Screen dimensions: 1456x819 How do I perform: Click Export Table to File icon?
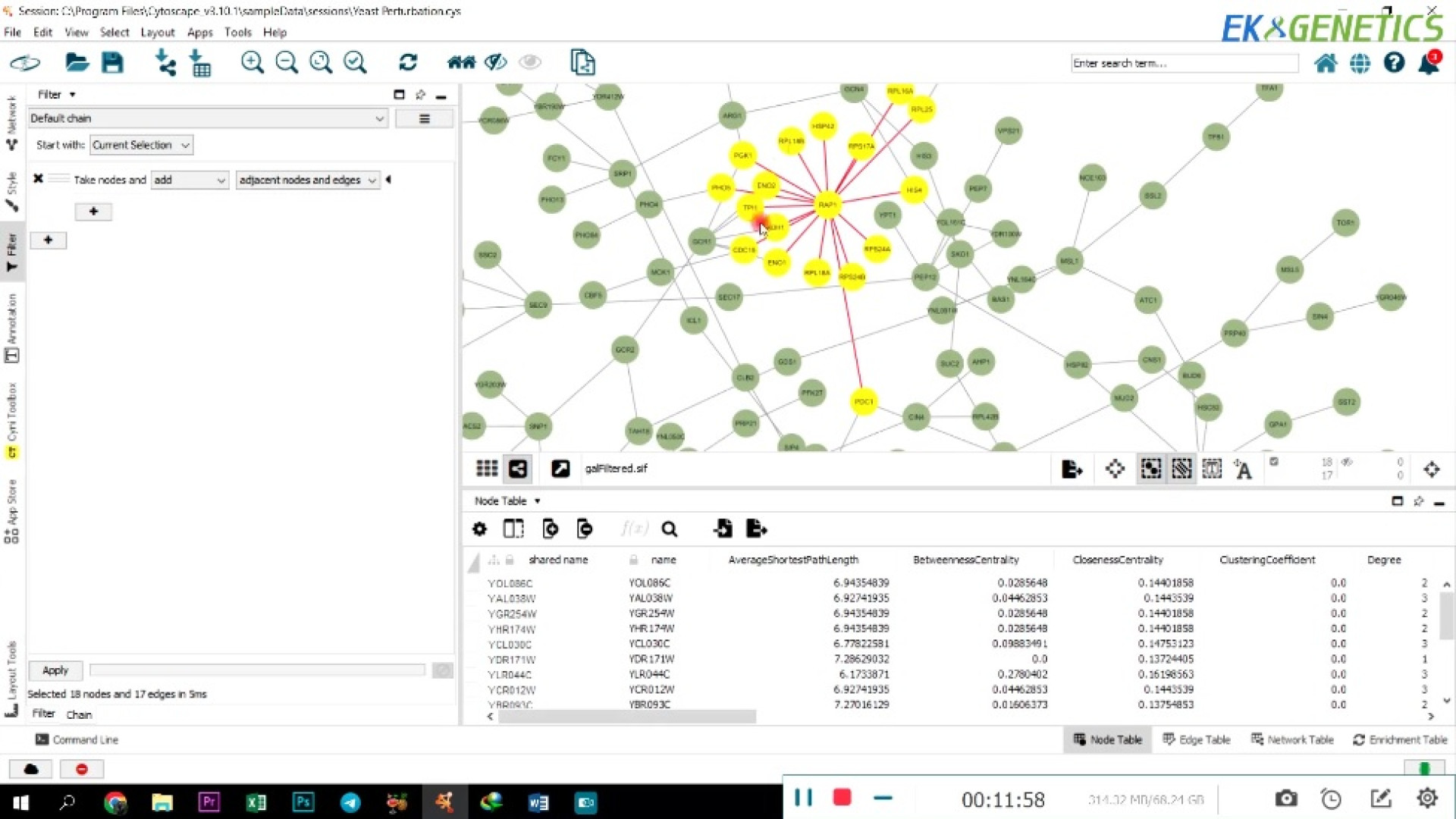tap(756, 529)
